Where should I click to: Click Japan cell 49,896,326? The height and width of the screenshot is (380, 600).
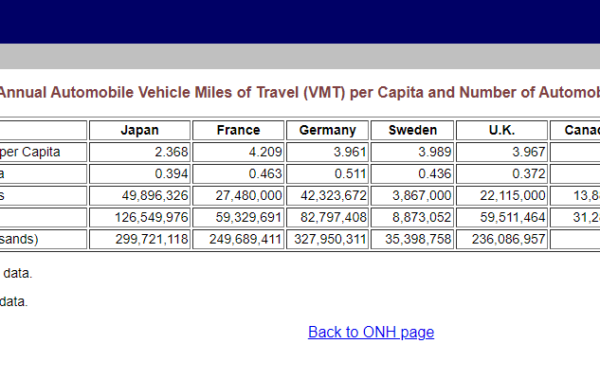pyautogui.click(x=140, y=196)
